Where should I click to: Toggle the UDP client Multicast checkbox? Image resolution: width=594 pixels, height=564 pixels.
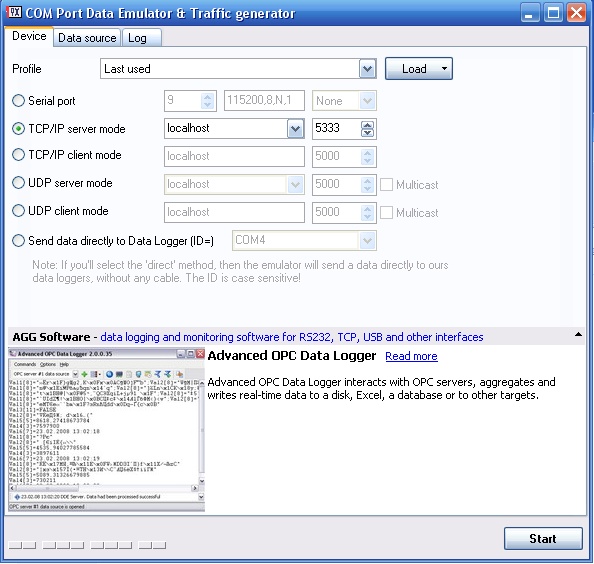(386, 213)
